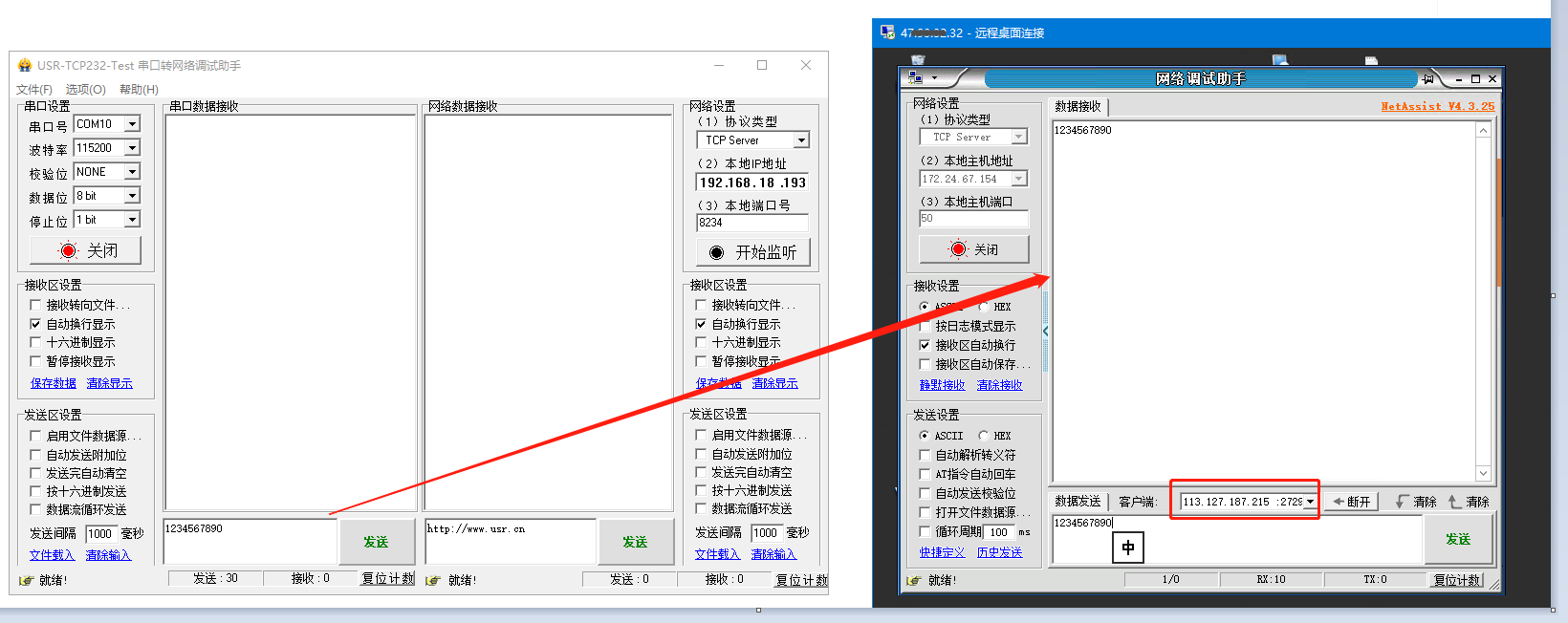Open the NetAssist title bar system menu icon
Viewport: 1568px width, 623px height.
916,78
